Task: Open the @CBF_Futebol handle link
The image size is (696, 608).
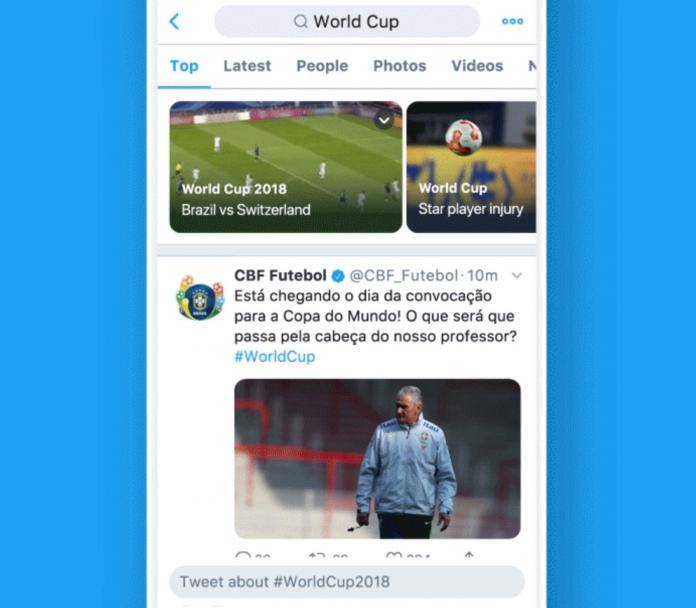Action: (x=404, y=276)
